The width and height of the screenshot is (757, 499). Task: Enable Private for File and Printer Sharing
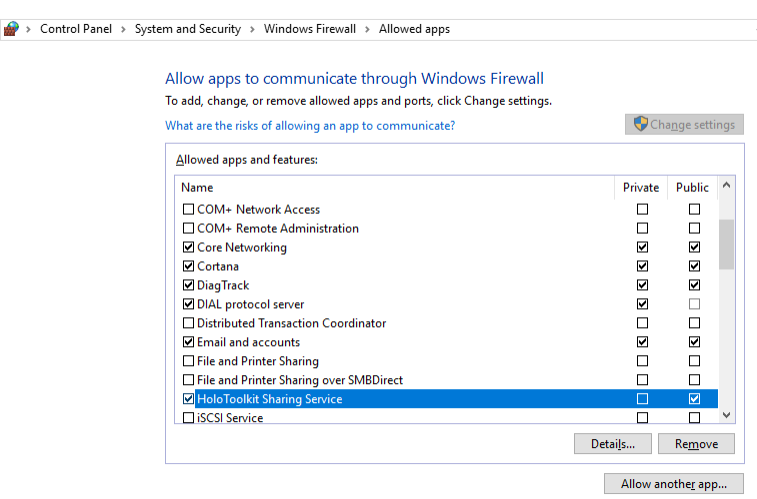(x=642, y=361)
